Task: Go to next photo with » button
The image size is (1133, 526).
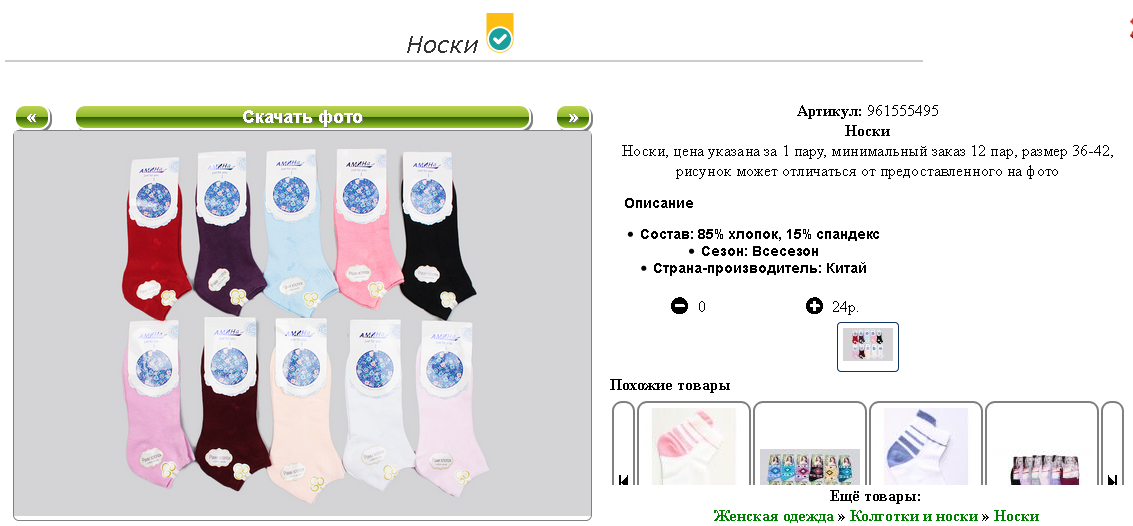Action: point(573,117)
